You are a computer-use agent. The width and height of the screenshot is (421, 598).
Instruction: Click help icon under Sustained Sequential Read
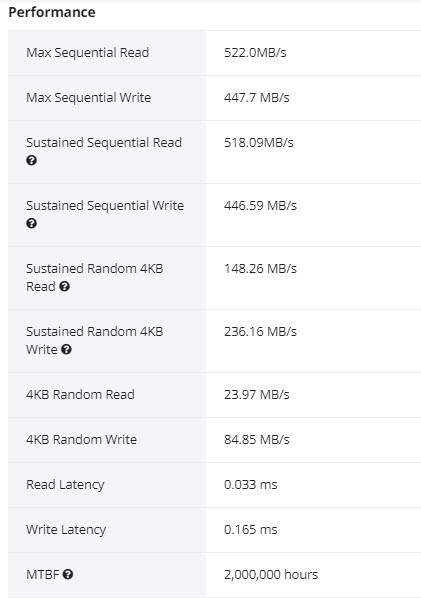[x=32, y=161]
